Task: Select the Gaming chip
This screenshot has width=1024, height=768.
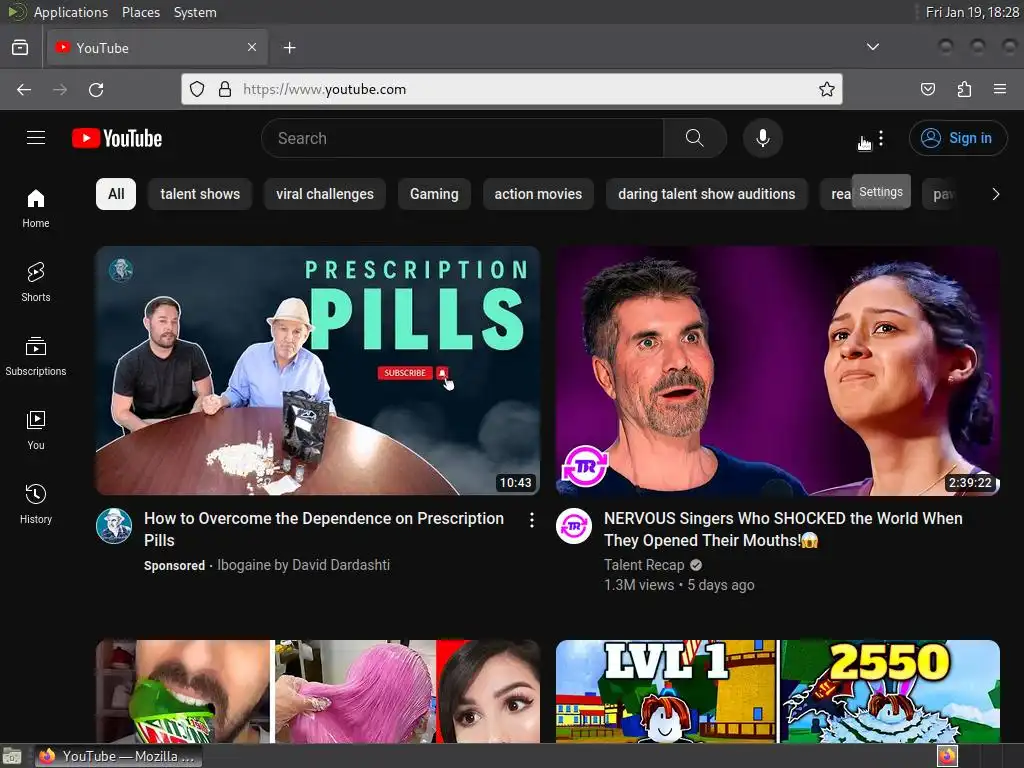Action: (x=434, y=194)
